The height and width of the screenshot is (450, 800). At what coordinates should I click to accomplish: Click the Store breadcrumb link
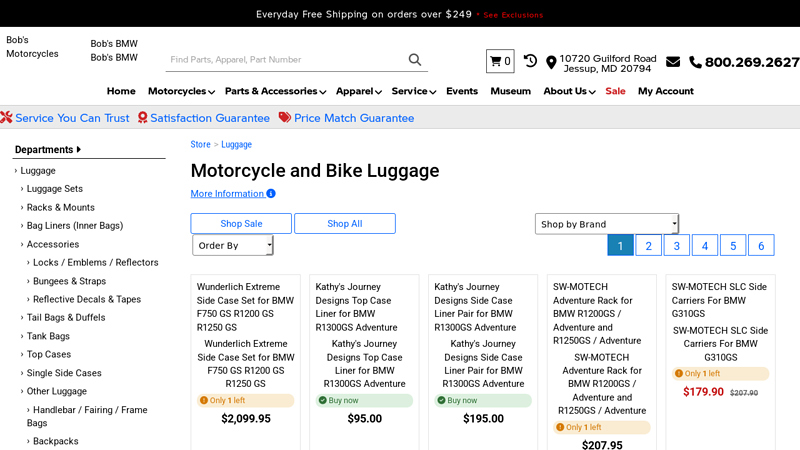click(x=200, y=145)
